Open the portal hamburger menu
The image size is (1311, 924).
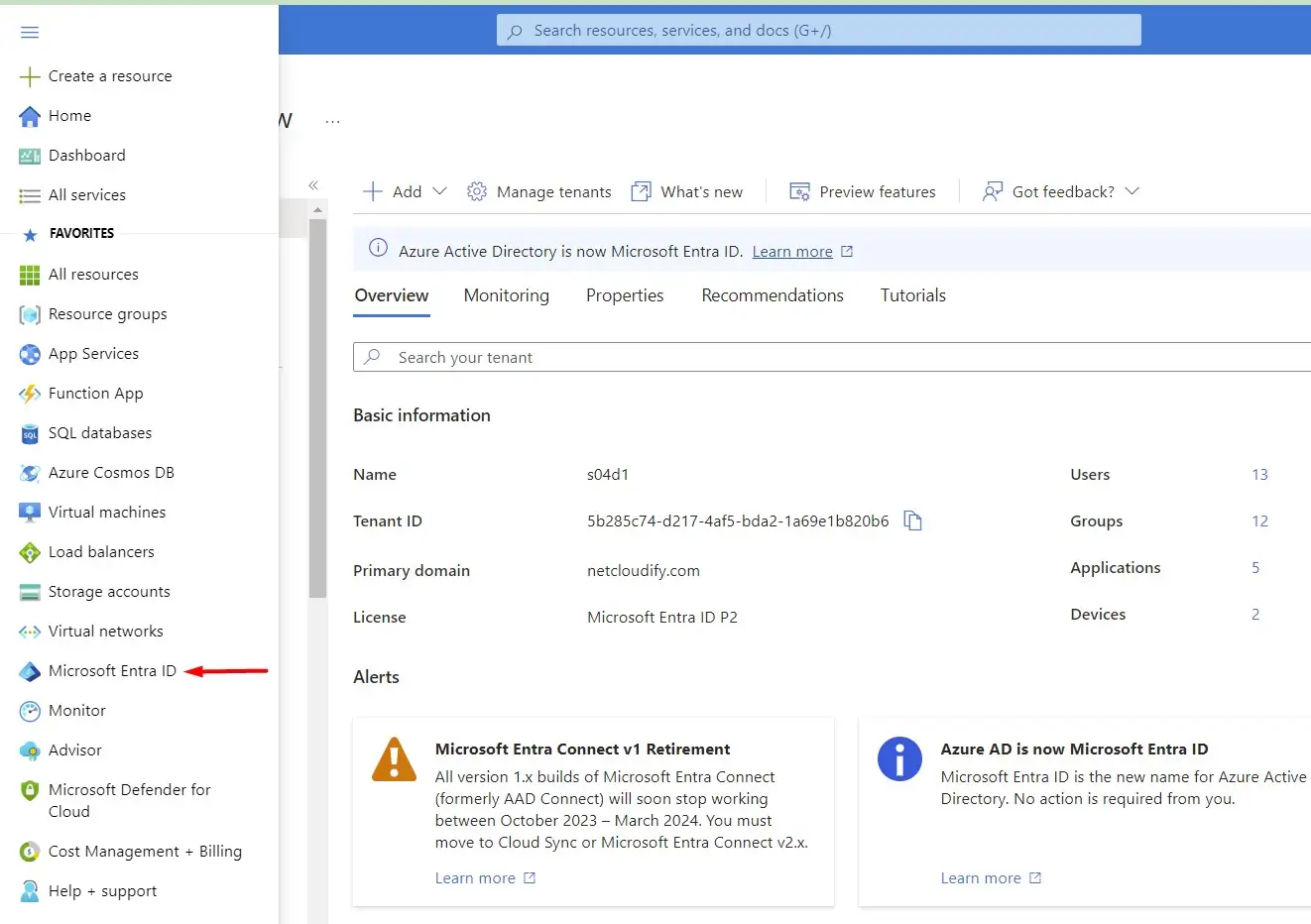pos(29,32)
